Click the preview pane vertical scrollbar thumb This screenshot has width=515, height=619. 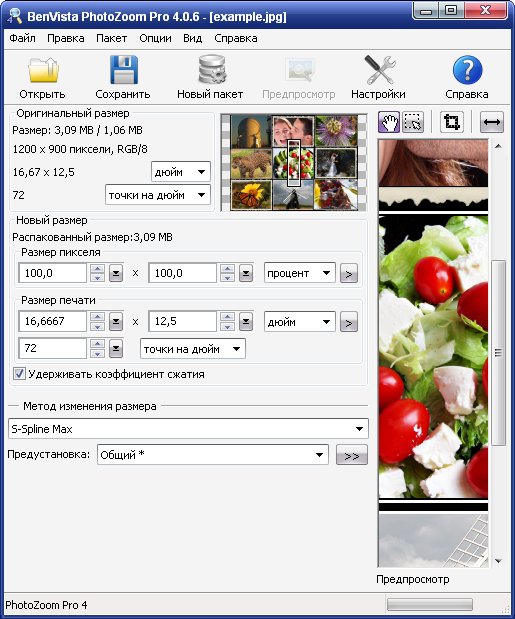click(x=499, y=353)
